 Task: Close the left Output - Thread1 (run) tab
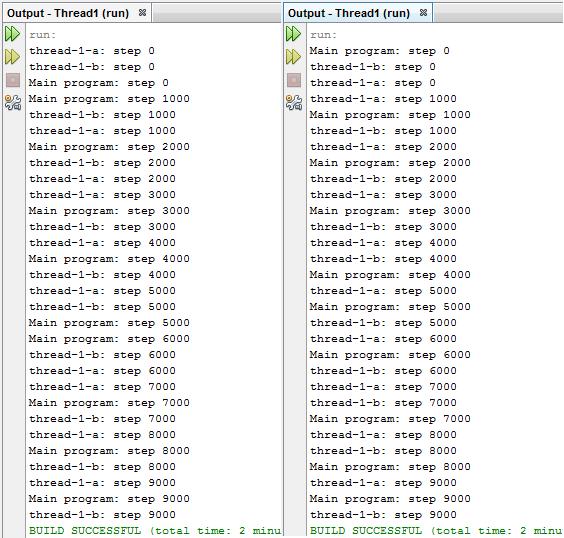pos(142,13)
